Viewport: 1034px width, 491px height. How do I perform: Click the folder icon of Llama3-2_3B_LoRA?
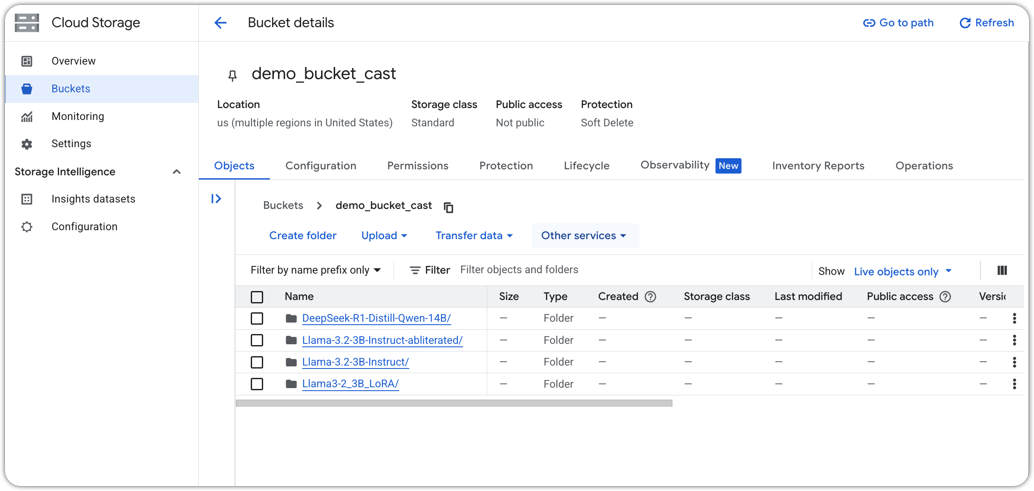pos(291,384)
